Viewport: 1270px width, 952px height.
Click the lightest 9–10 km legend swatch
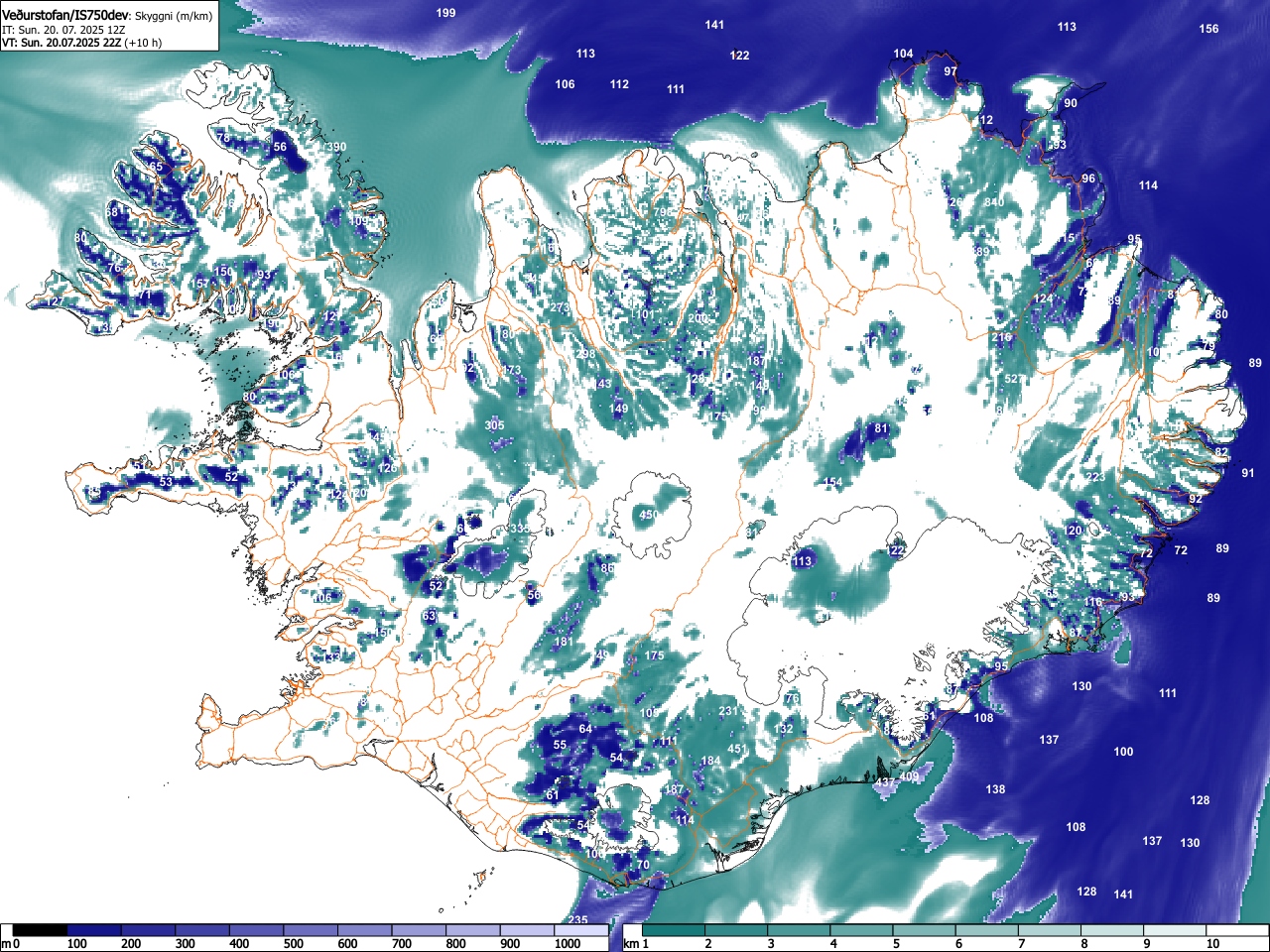pos(1175,930)
